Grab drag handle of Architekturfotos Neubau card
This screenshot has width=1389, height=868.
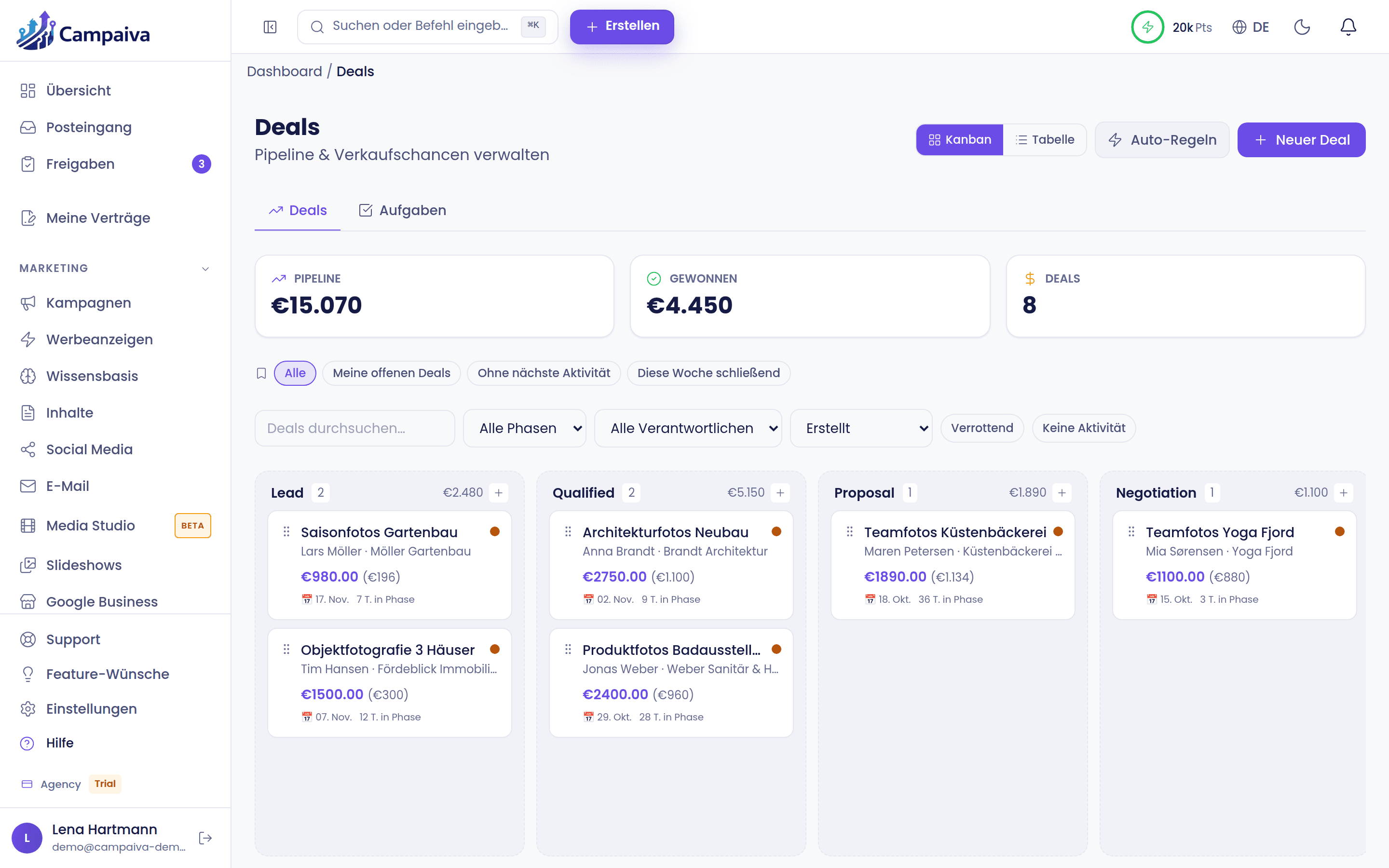click(568, 531)
